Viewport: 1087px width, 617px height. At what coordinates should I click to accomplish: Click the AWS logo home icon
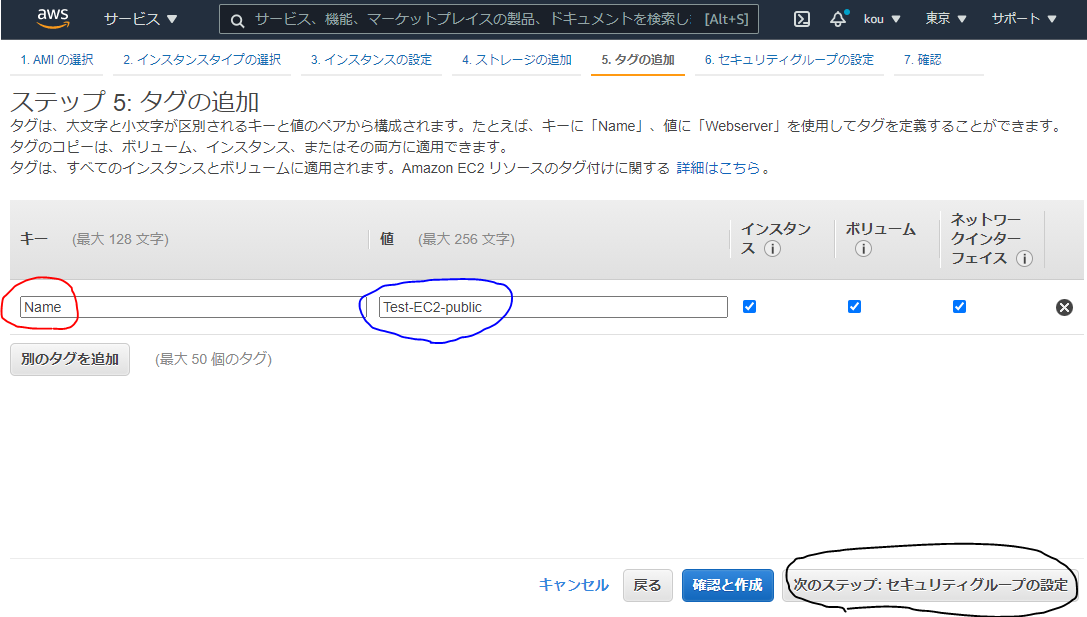pyautogui.click(x=53, y=19)
